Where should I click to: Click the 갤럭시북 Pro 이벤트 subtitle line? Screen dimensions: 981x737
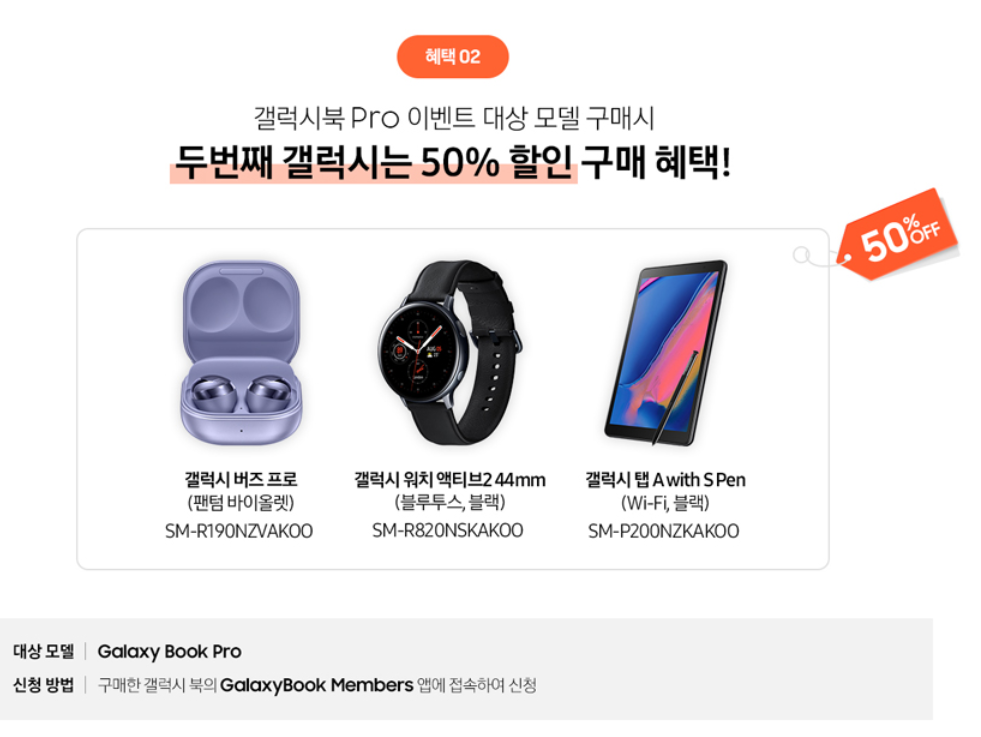click(454, 118)
